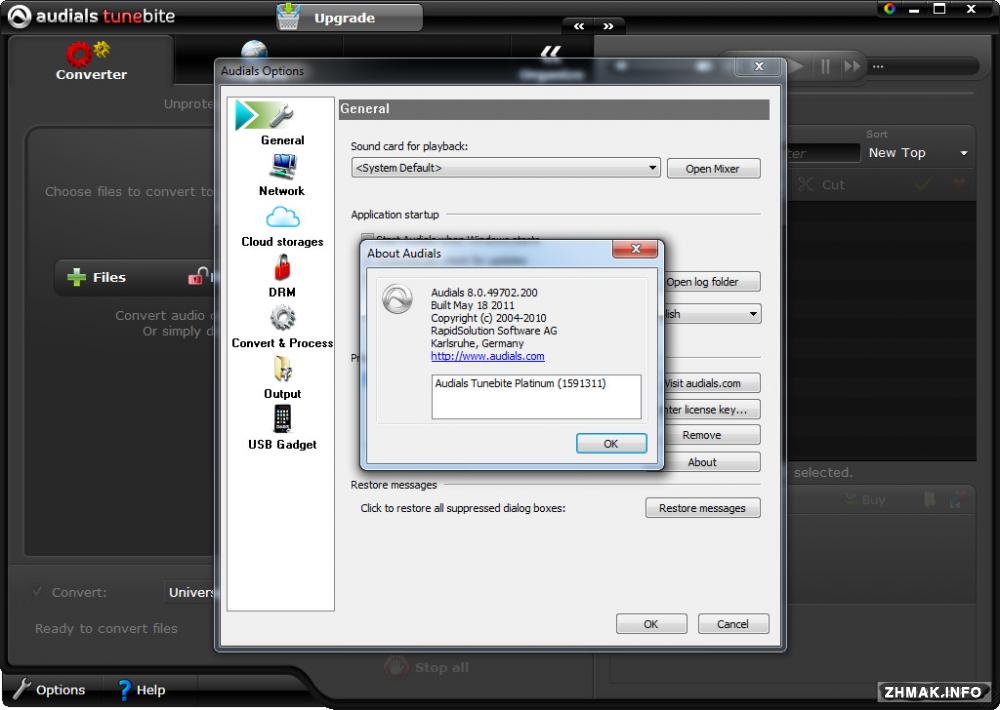The height and width of the screenshot is (710, 1000).
Task: Open the www.audials.com link
Action: coord(487,356)
